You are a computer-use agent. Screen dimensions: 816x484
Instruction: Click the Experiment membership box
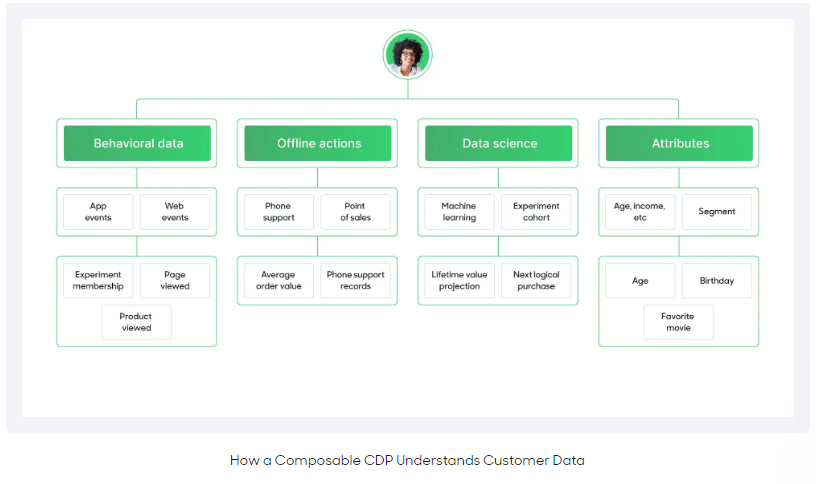(x=98, y=281)
